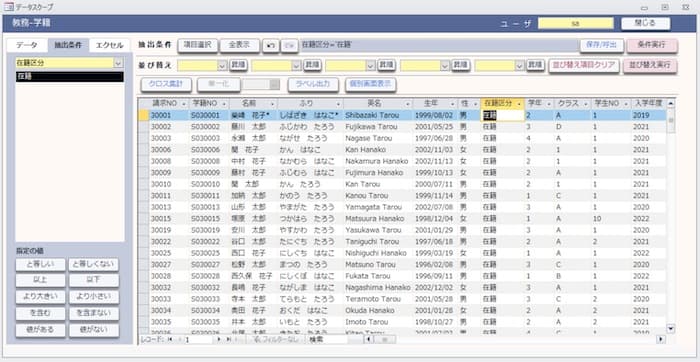Viewport: 700px width, 362px height.
Task: Click the greyed icon button right of undo
Action: (x=289, y=46)
